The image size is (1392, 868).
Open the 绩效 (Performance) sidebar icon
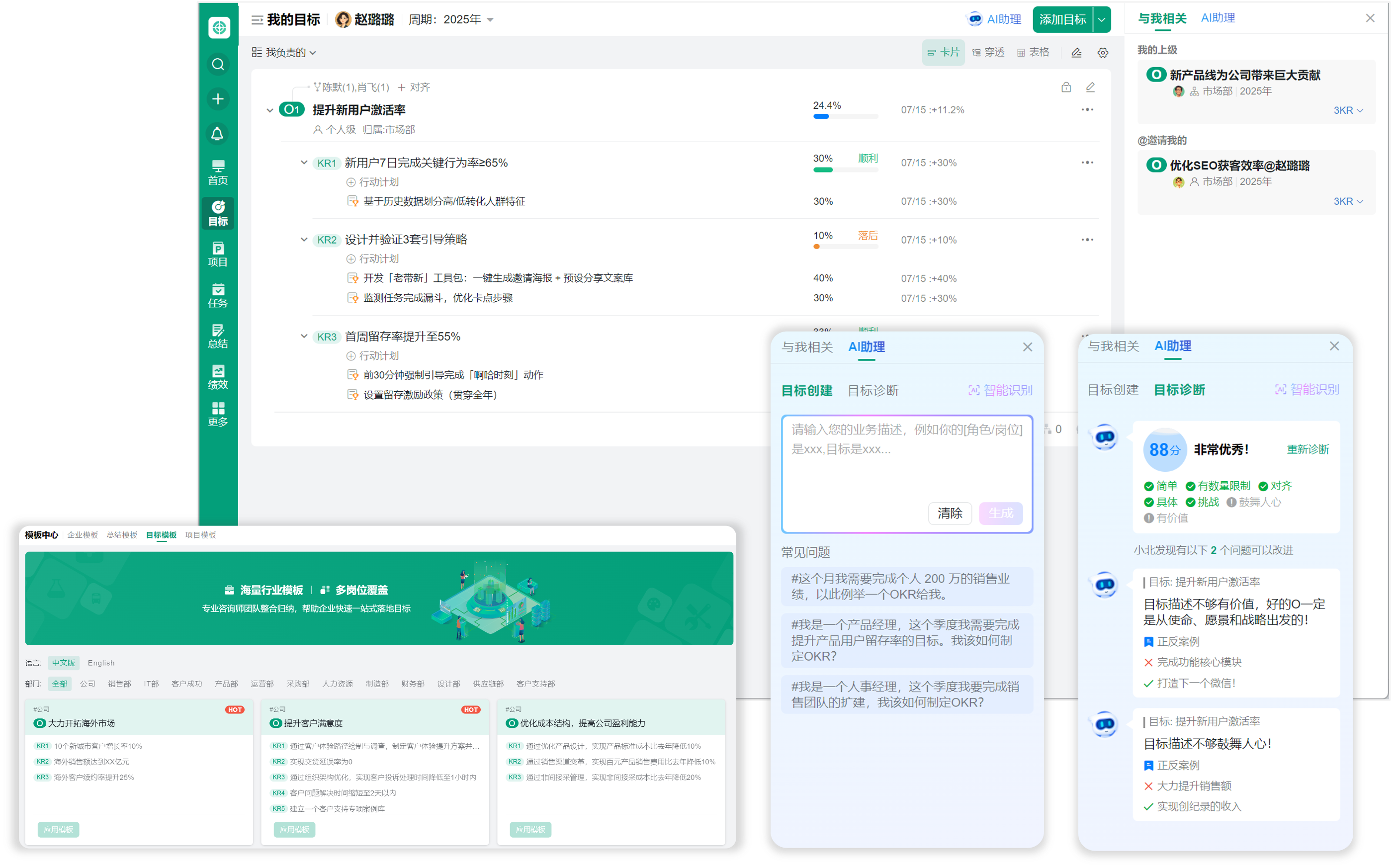(x=218, y=377)
